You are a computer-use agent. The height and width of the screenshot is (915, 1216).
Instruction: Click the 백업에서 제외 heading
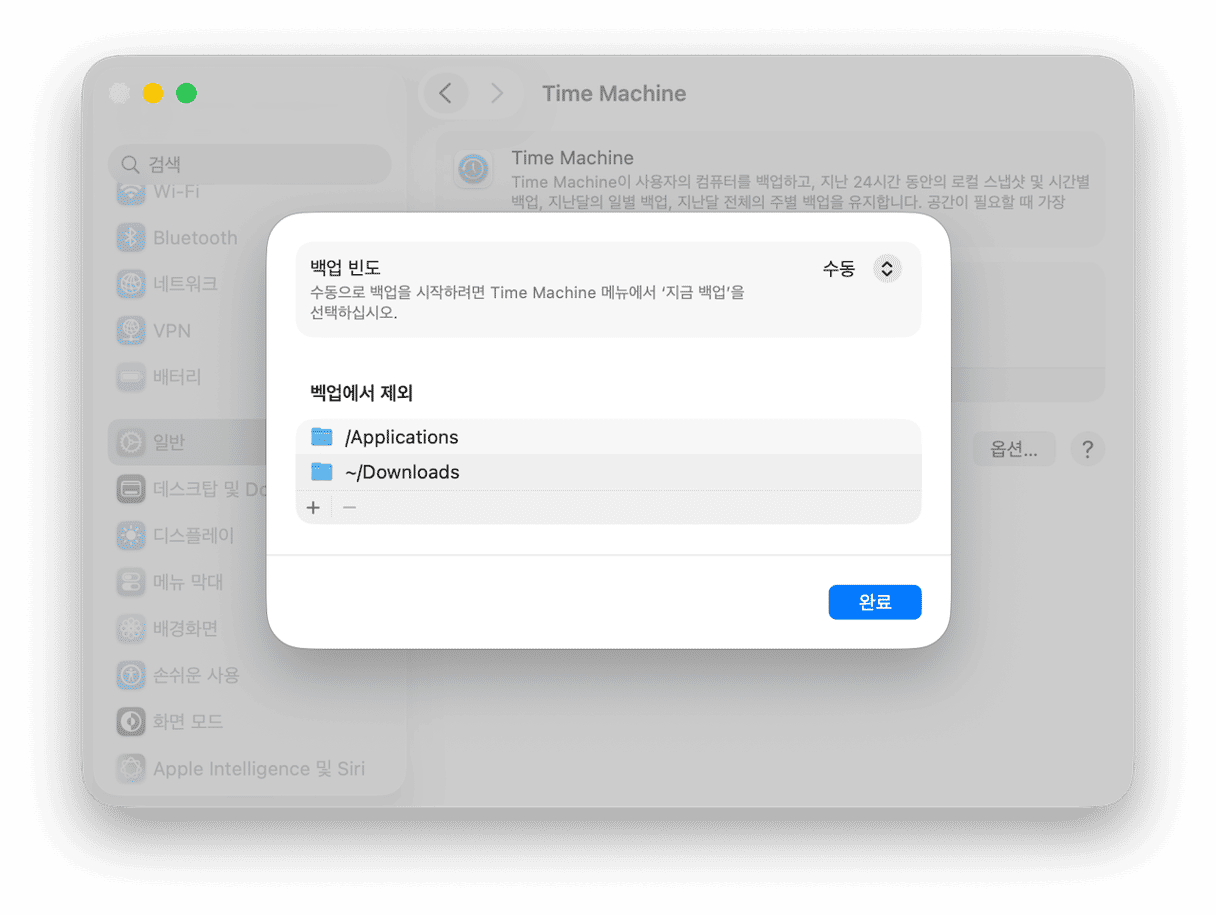361,393
